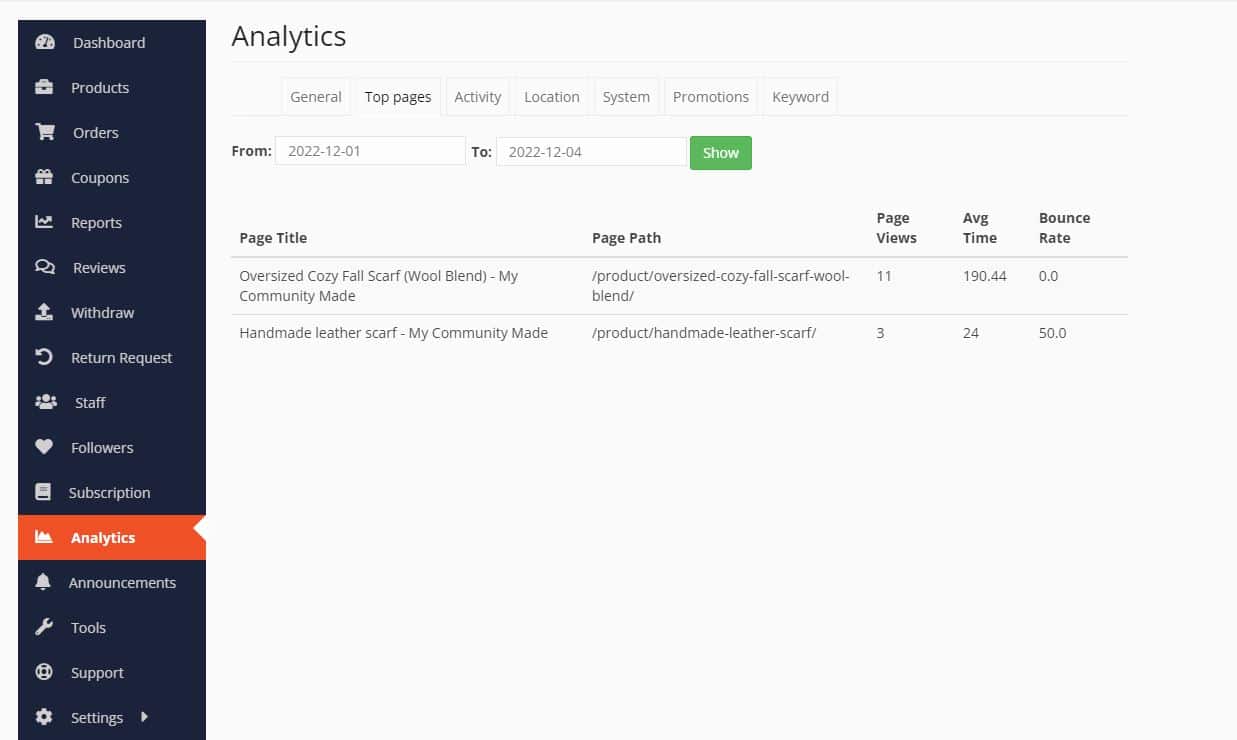Click the Return Request undo icon
The height and width of the screenshot is (740, 1237).
(44, 357)
